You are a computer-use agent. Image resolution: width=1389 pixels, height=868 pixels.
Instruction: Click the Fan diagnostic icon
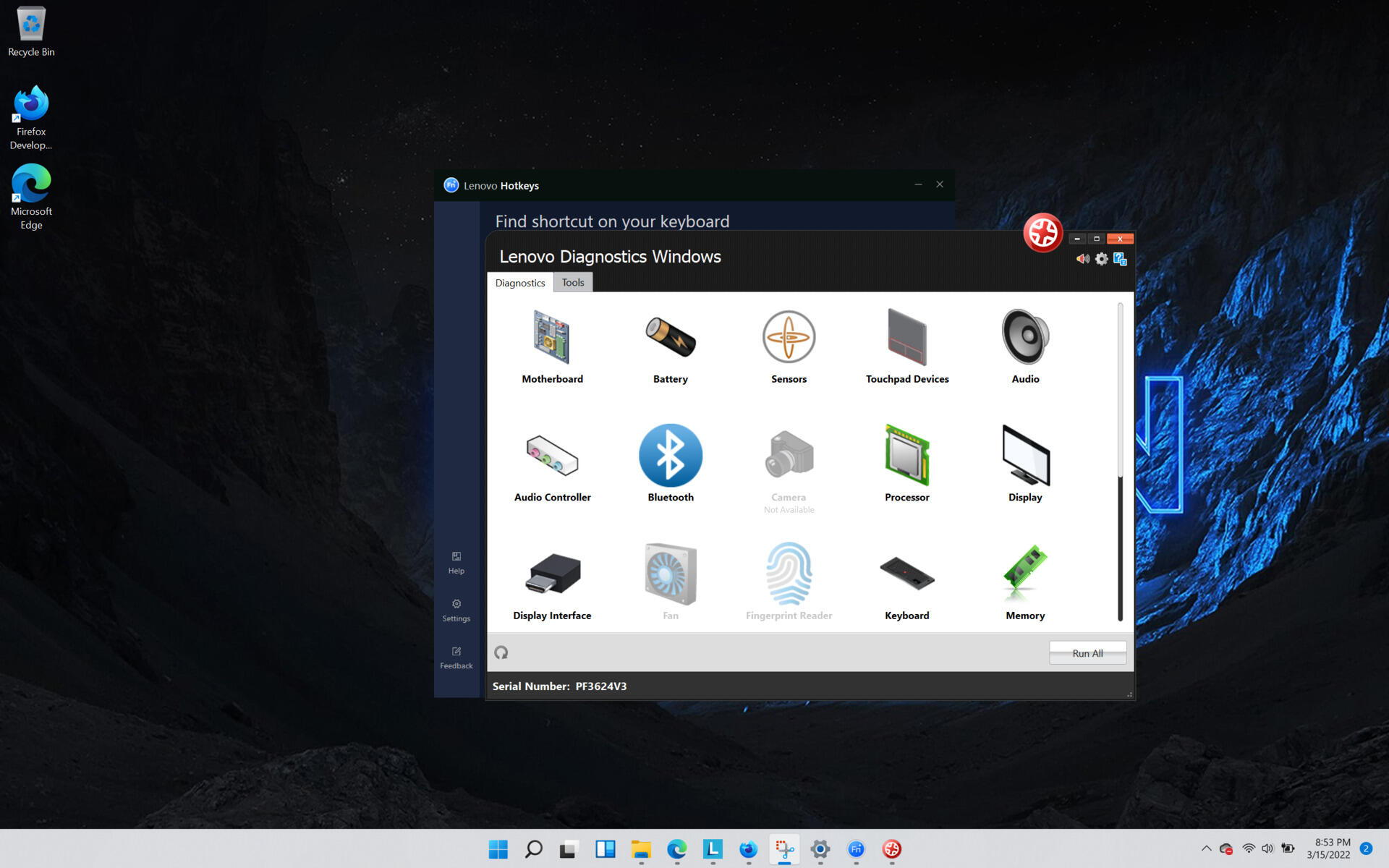tap(671, 574)
